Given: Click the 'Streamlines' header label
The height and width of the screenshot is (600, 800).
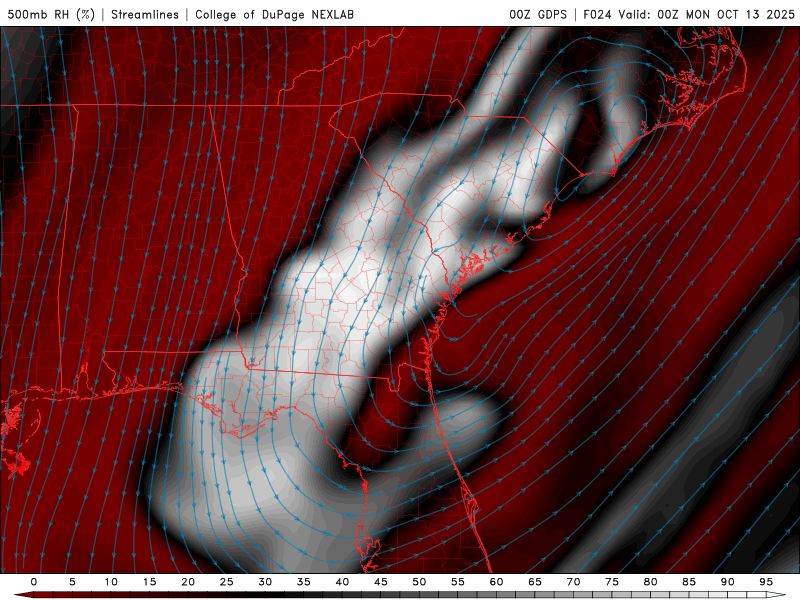Looking at the screenshot, I should coord(145,14).
